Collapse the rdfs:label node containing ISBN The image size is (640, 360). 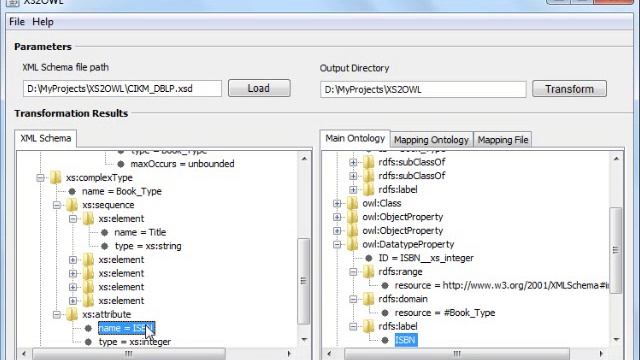point(353,327)
